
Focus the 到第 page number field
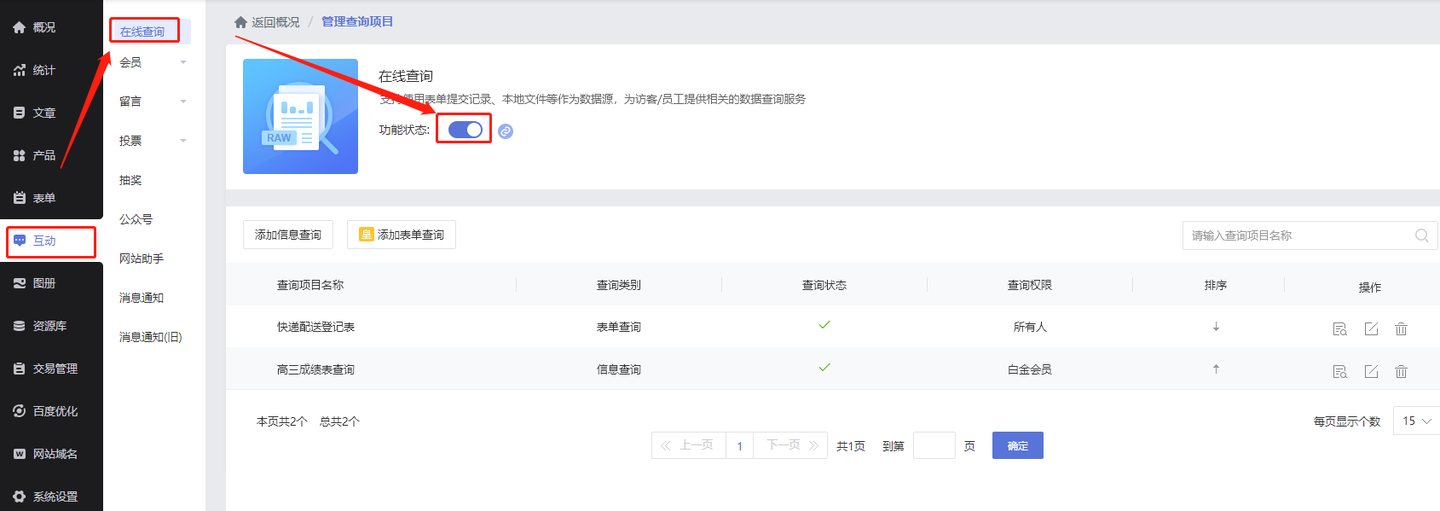[934, 446]
